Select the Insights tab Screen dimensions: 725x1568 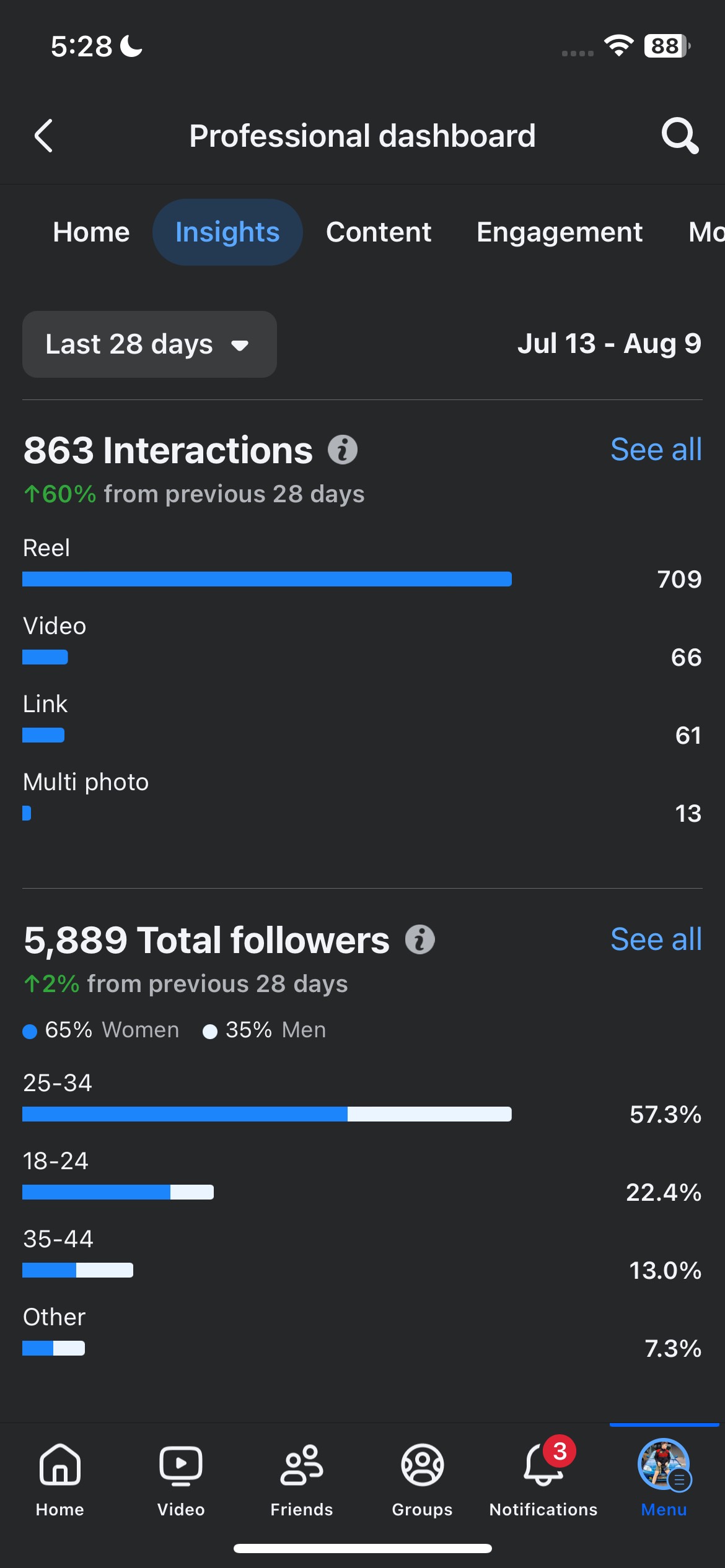[227, 232]
